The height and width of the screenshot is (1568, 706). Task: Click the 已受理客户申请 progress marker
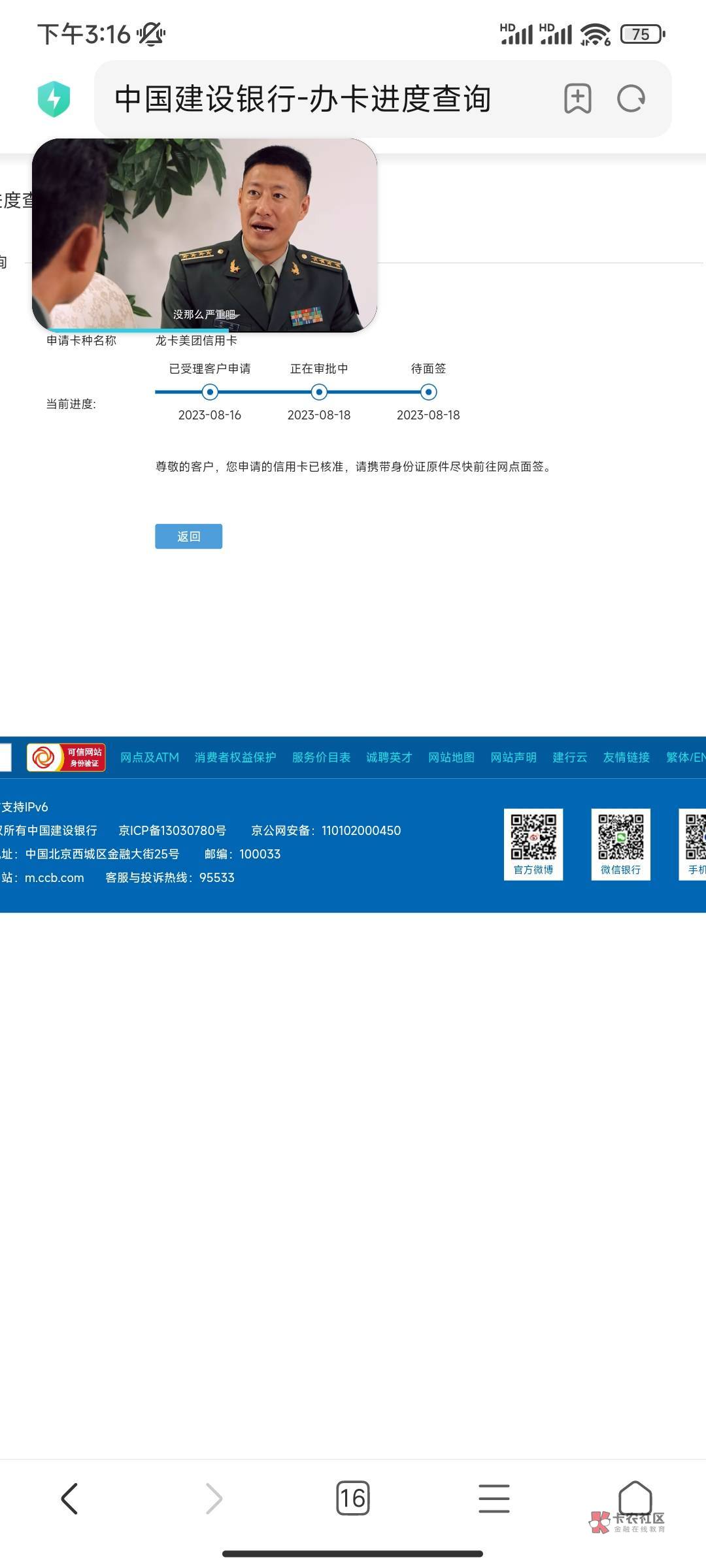pyautogui.click(x=210, y=392)
